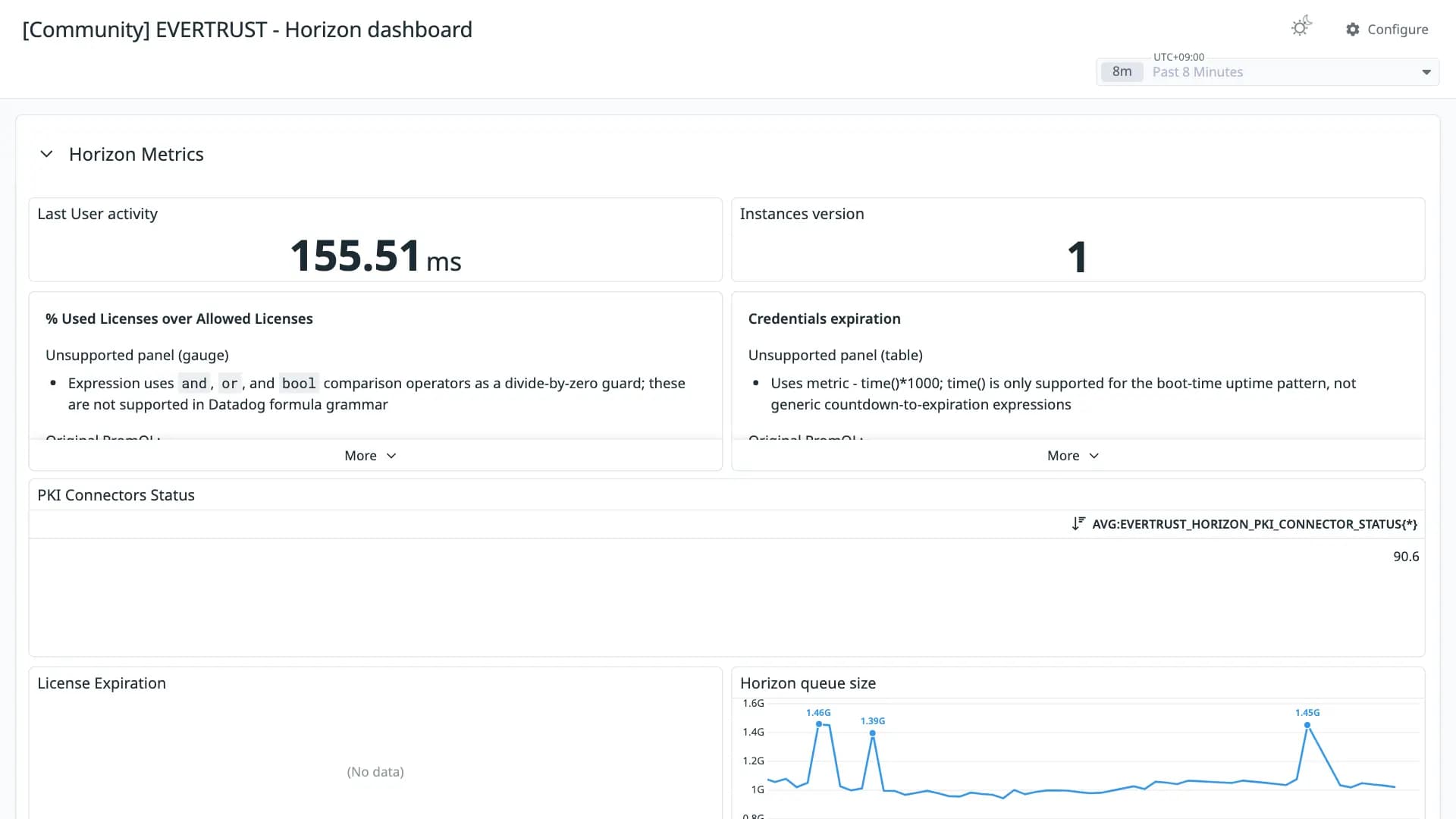1456x819 pixels.
Task: Click the PKI Connectors Status panel title
Action: [x=116, y=495]
